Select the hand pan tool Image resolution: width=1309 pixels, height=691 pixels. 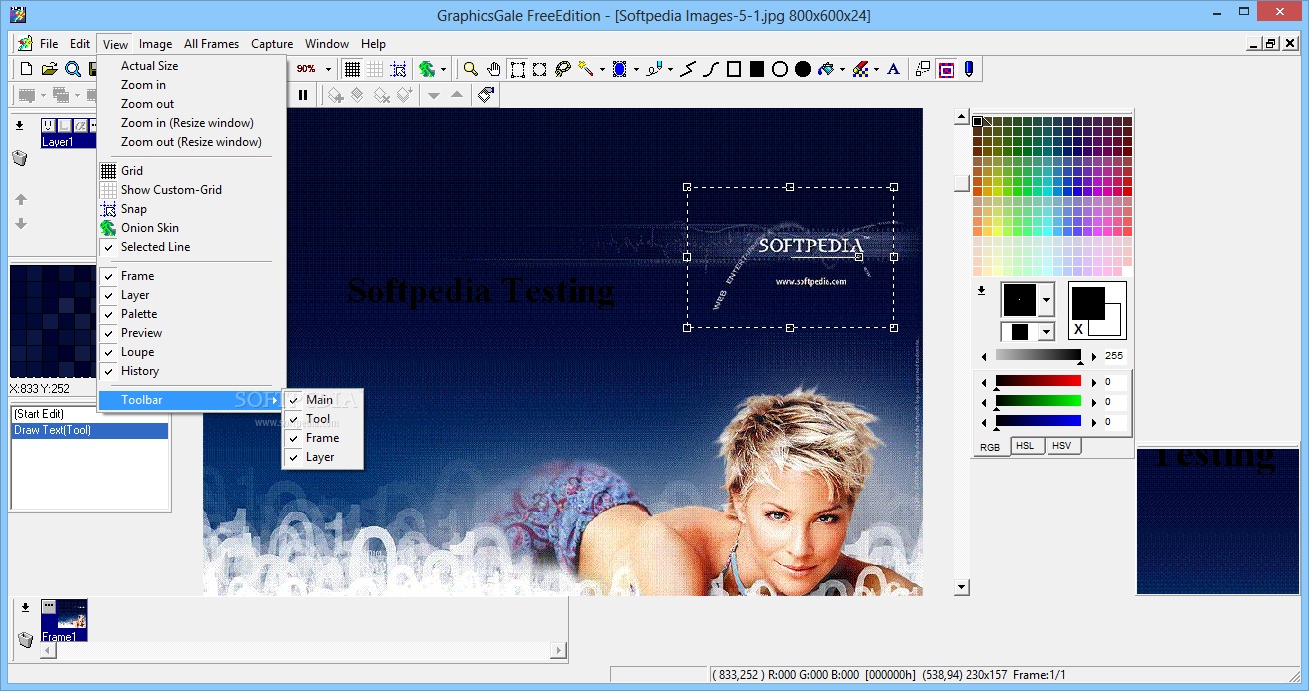494,69
